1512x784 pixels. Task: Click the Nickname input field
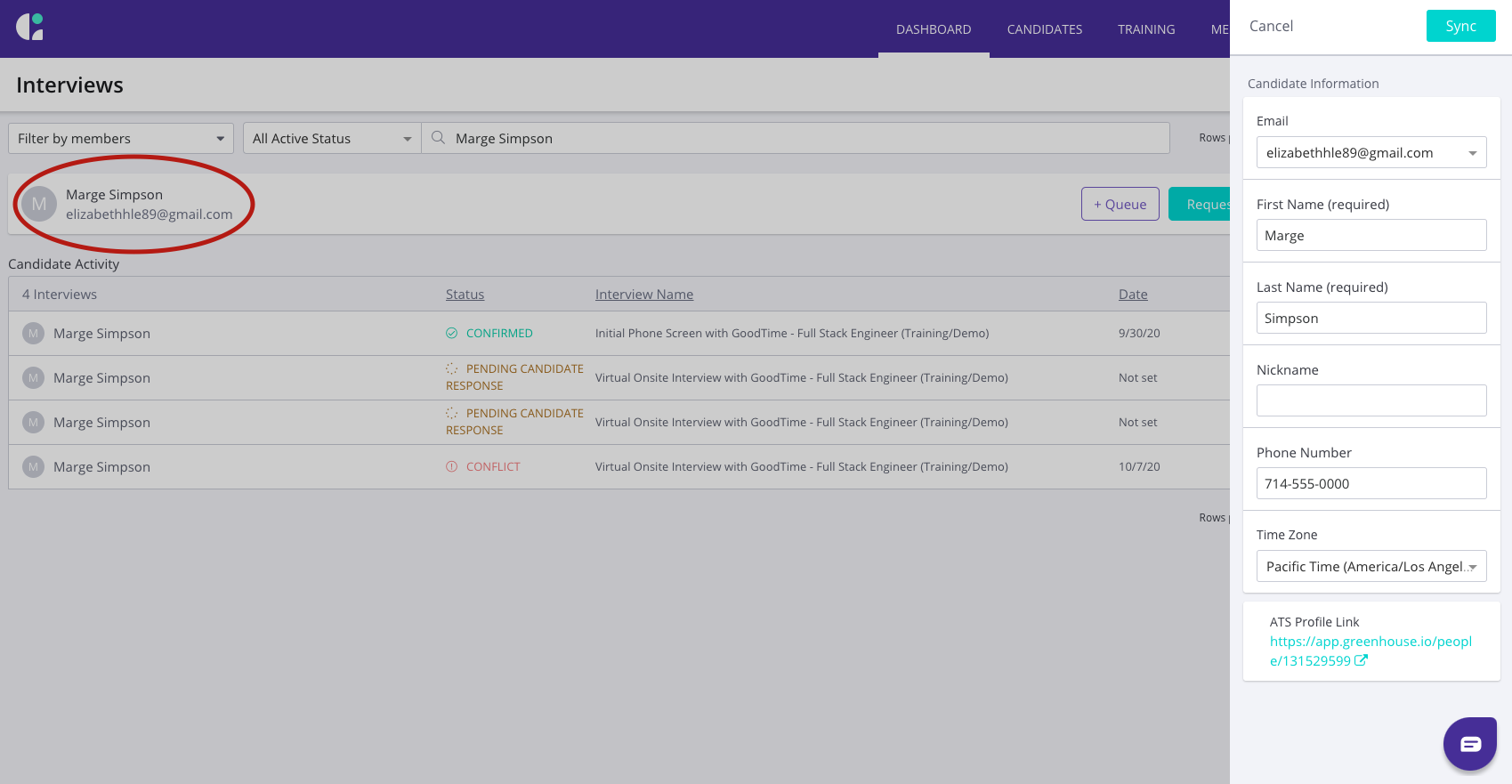[1371, 400]
